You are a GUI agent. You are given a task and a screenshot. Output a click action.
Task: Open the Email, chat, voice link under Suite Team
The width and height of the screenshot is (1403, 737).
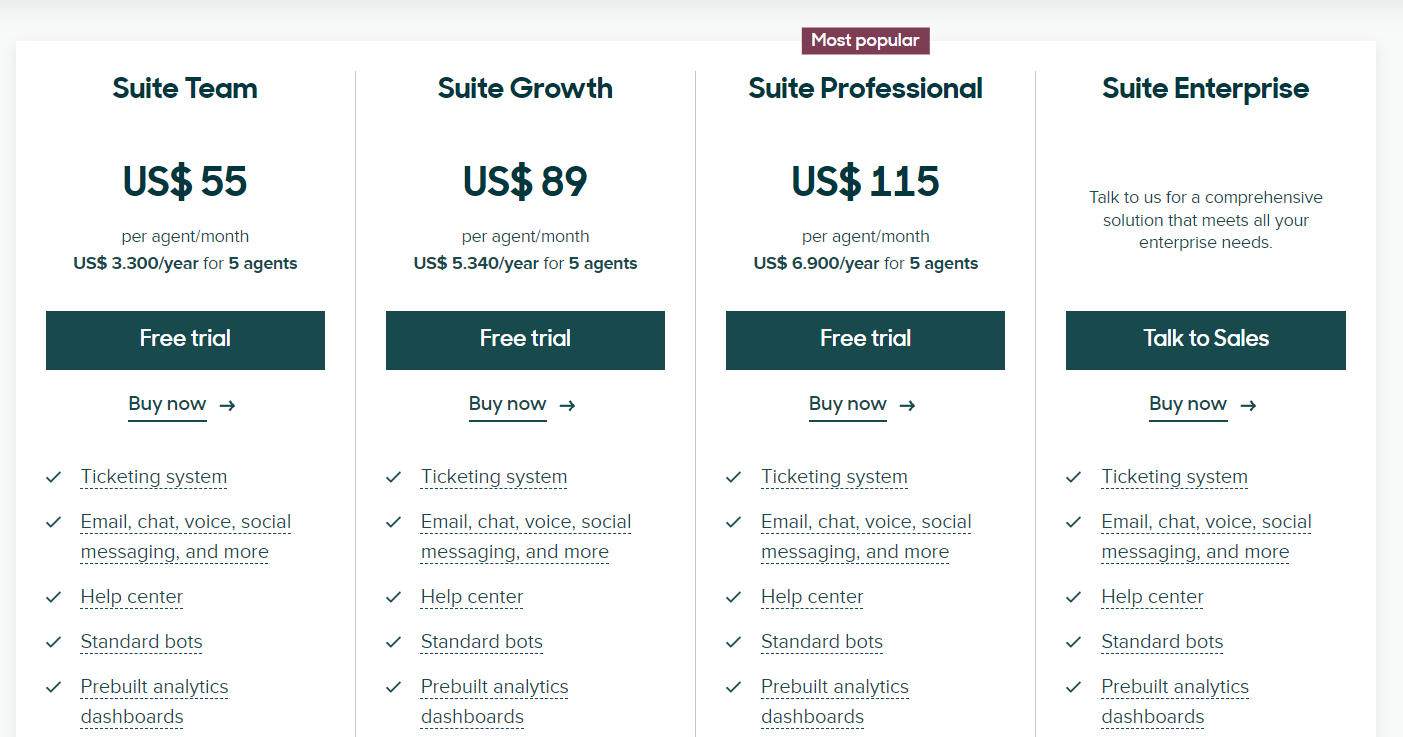(185, 521)
